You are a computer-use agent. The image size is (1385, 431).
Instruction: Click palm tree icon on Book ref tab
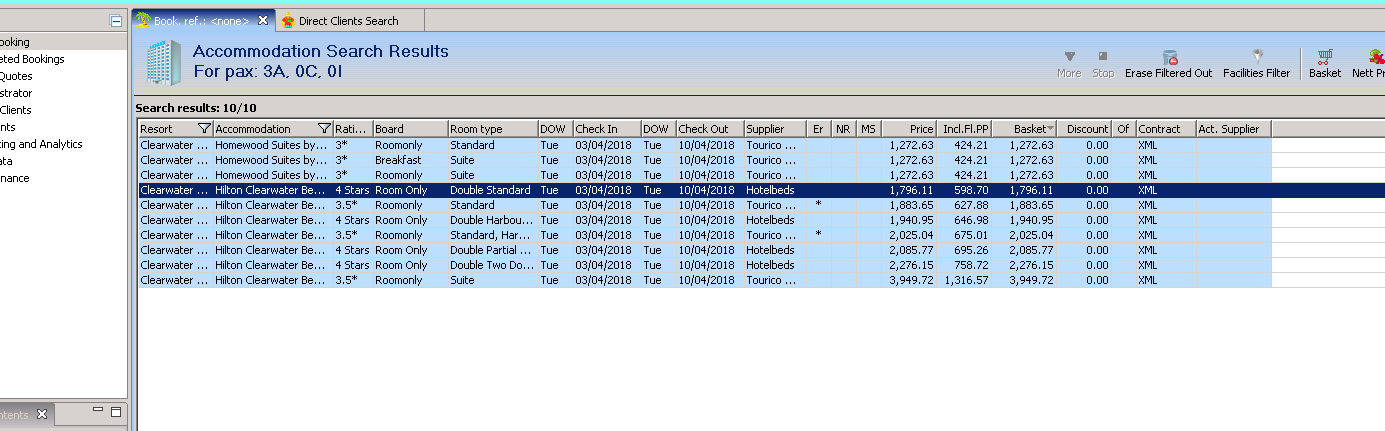click(143, 20)
